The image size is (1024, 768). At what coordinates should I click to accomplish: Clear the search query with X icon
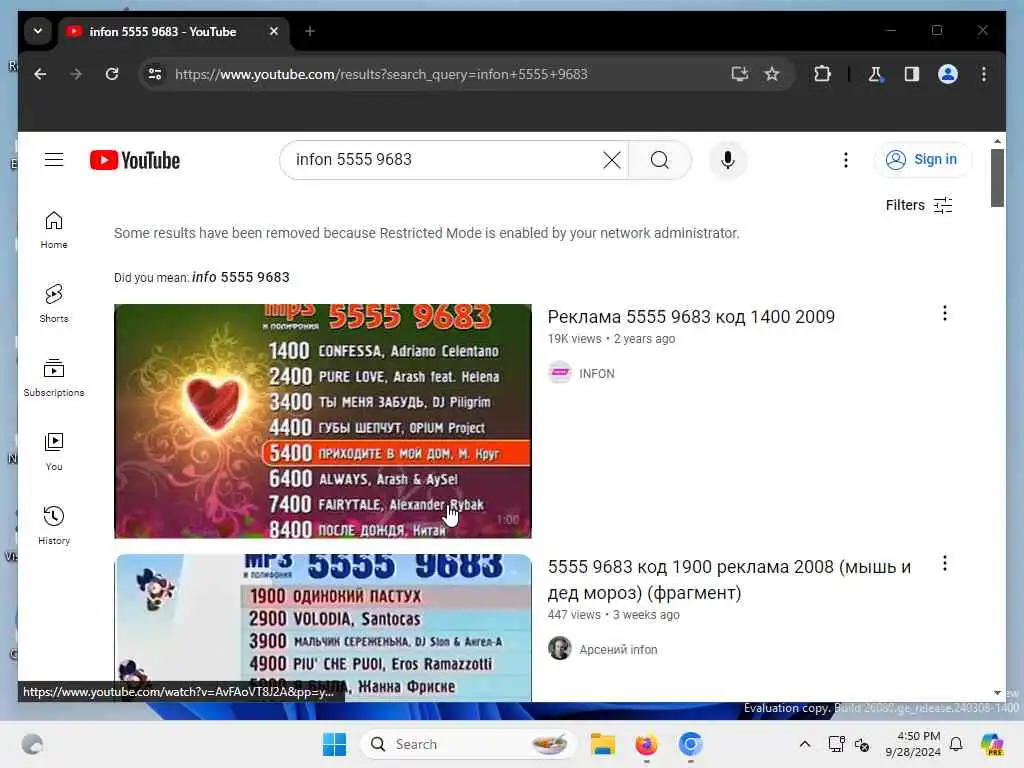click(611, 160)
